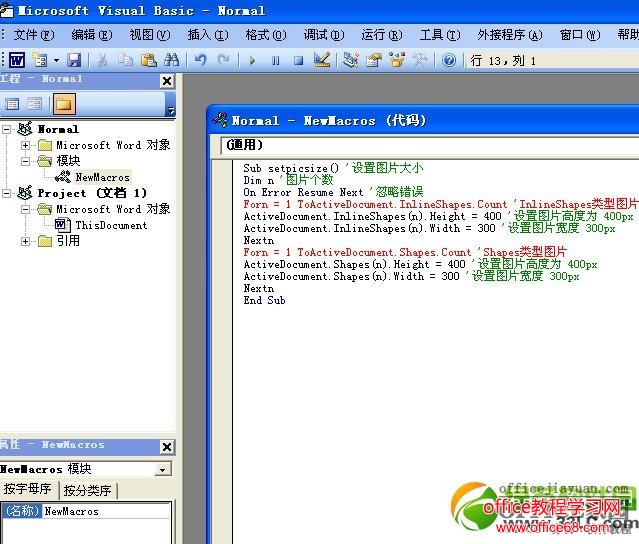This screenshot has width=639, height=544.
Task: Click the View Code icon in Project panel
Action: pyautogui.click(x=12, y=104)
